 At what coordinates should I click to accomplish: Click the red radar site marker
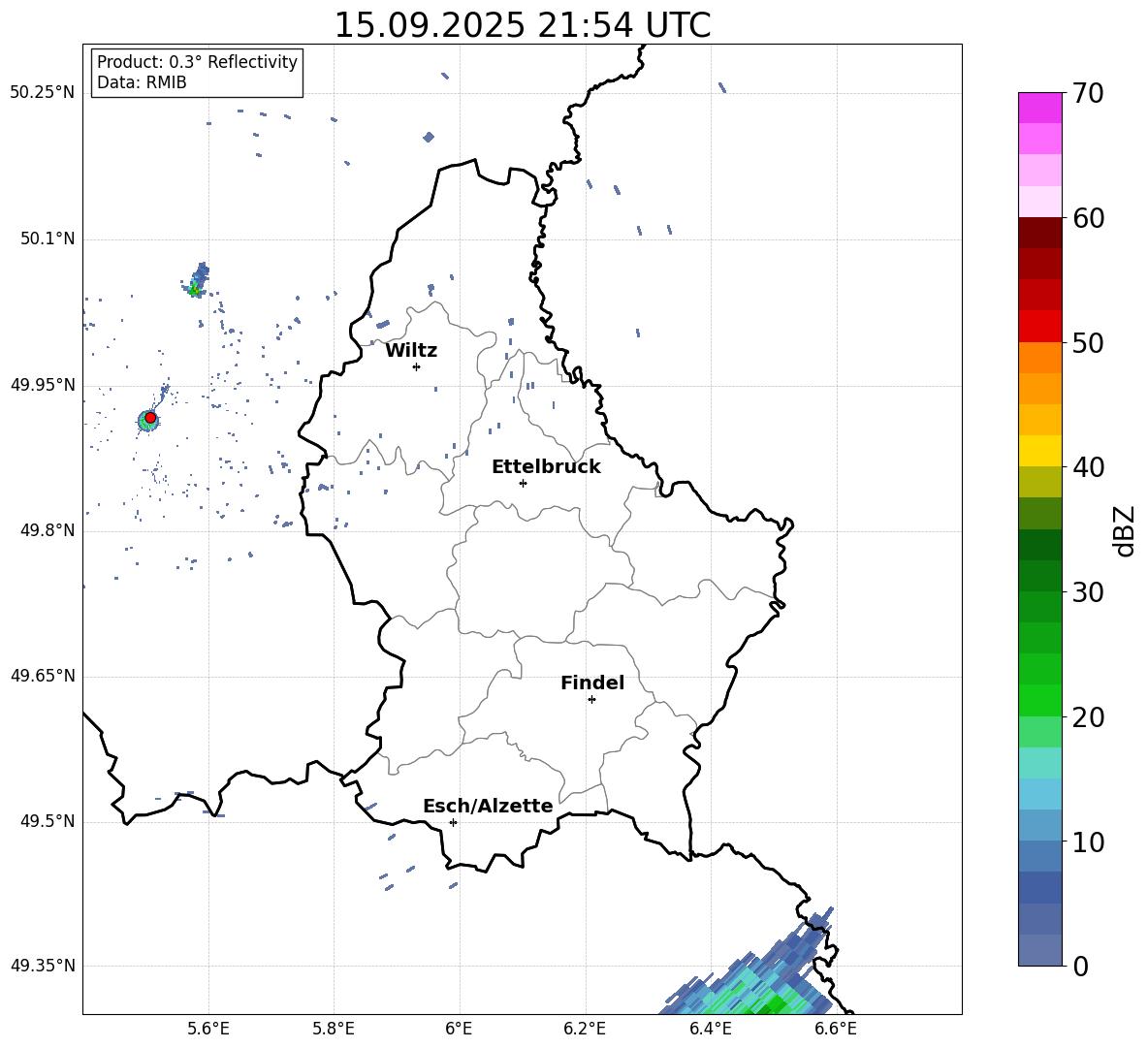click(x=150, y=418)
